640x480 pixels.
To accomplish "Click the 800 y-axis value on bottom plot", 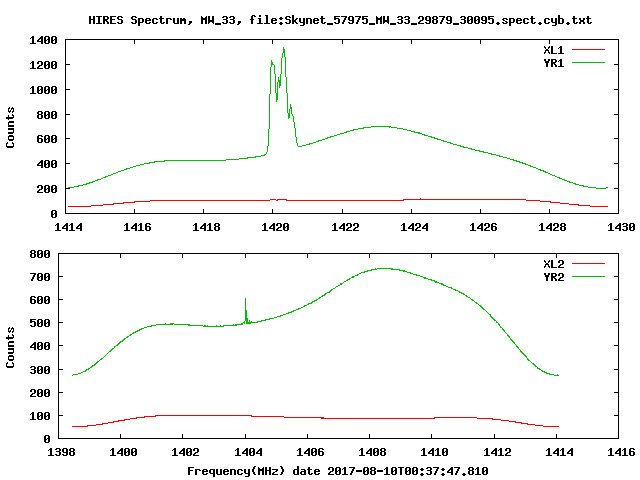I will [x=40, y=254].
